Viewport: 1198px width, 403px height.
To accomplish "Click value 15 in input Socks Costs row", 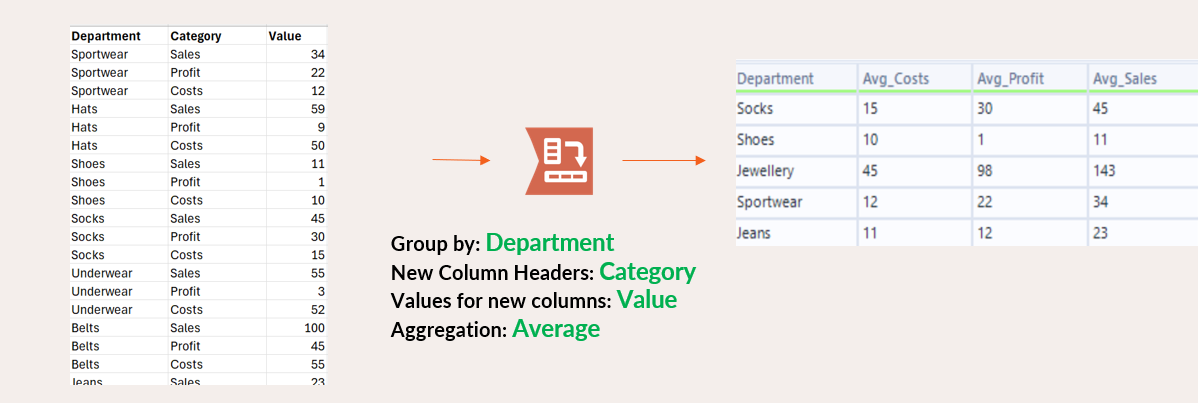I will pyautogui.click(x=318, y=255).
